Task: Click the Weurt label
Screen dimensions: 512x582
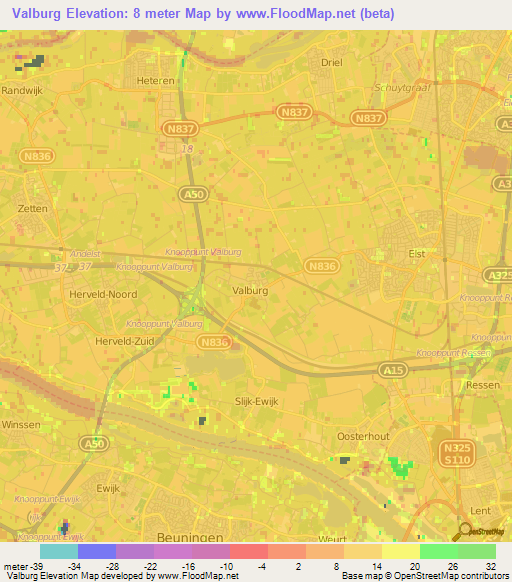Action: point(332,539)
